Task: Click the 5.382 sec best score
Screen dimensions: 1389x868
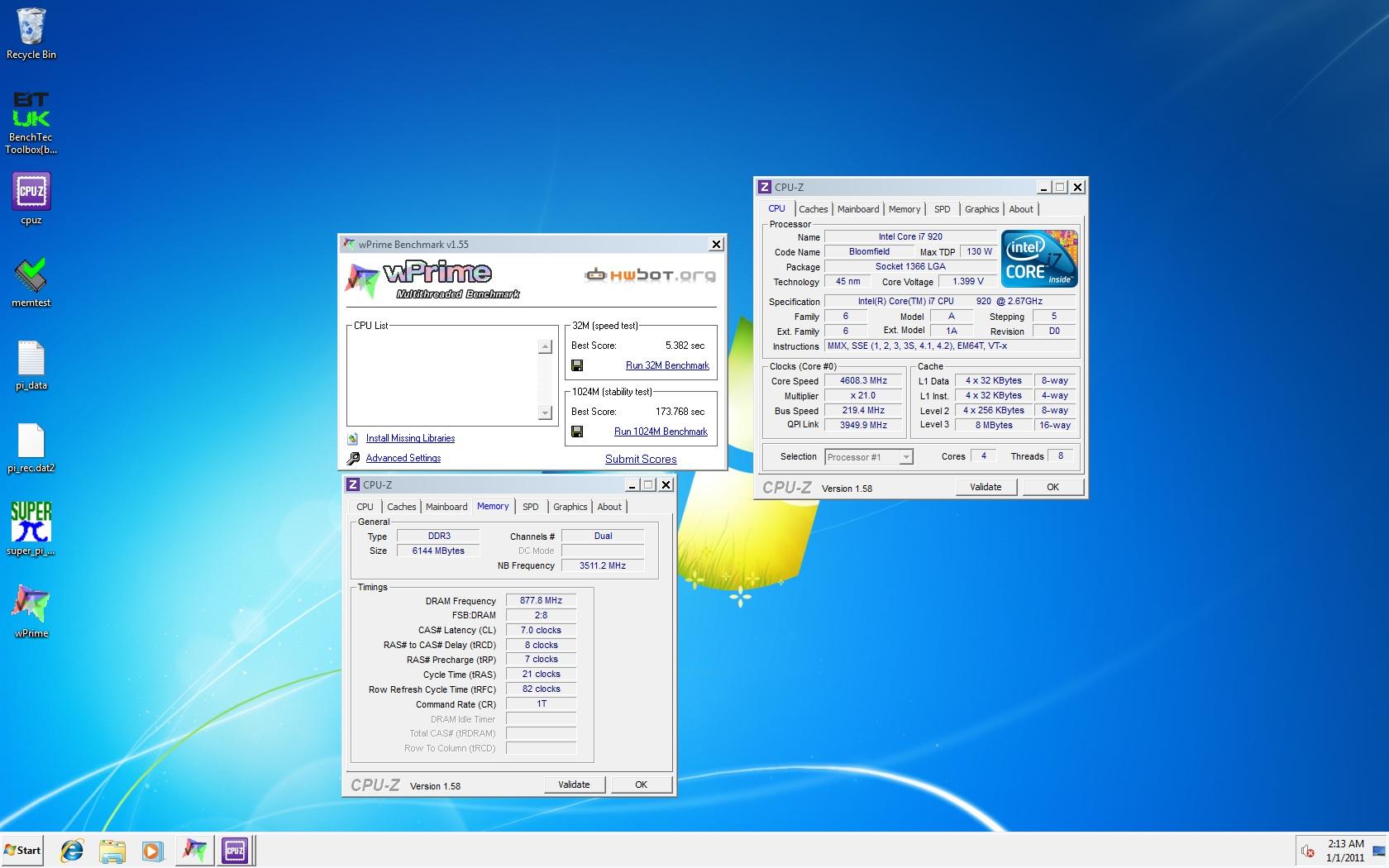Action: [685, 346]
